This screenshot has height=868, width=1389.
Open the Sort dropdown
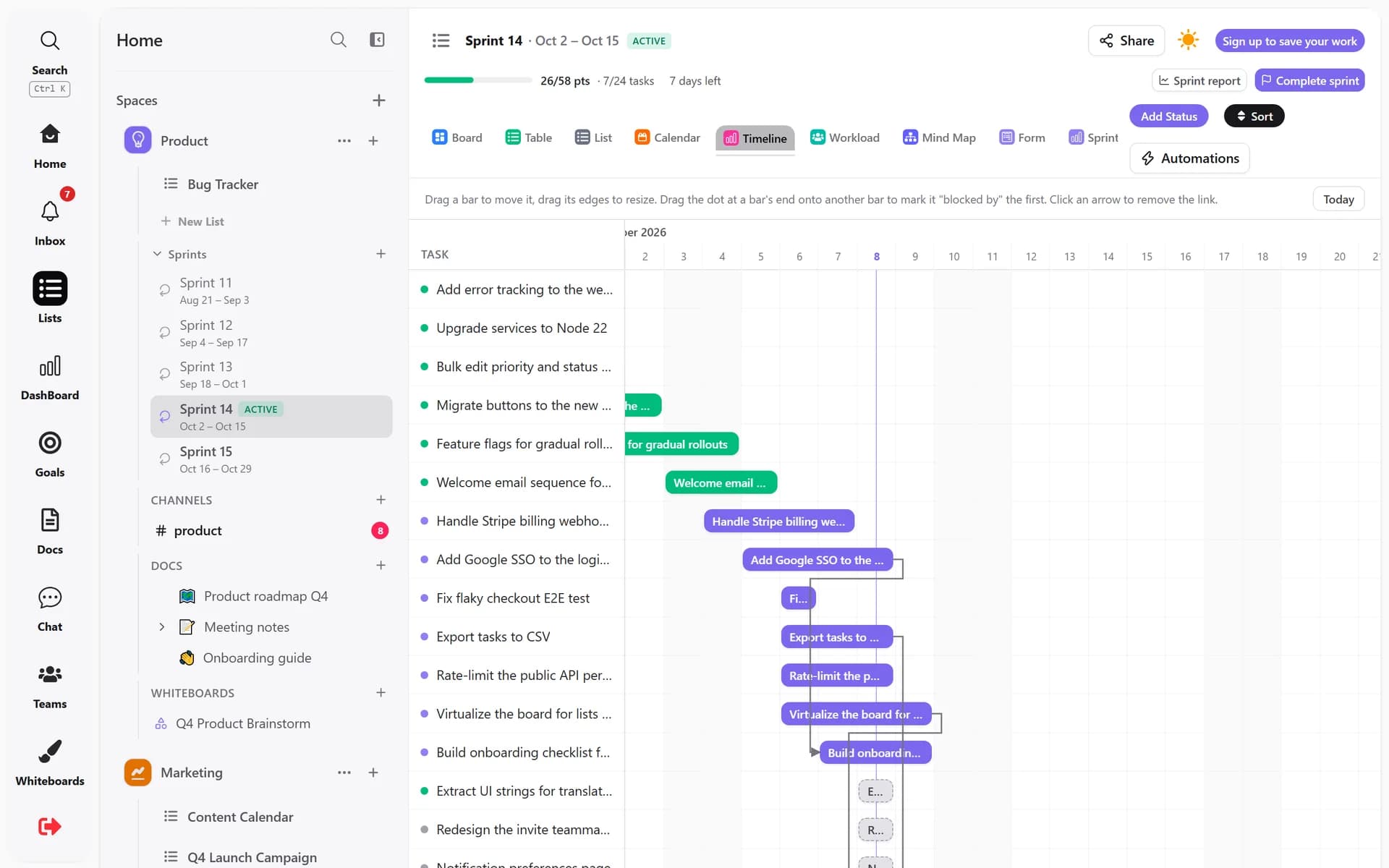coord(1254,116)
